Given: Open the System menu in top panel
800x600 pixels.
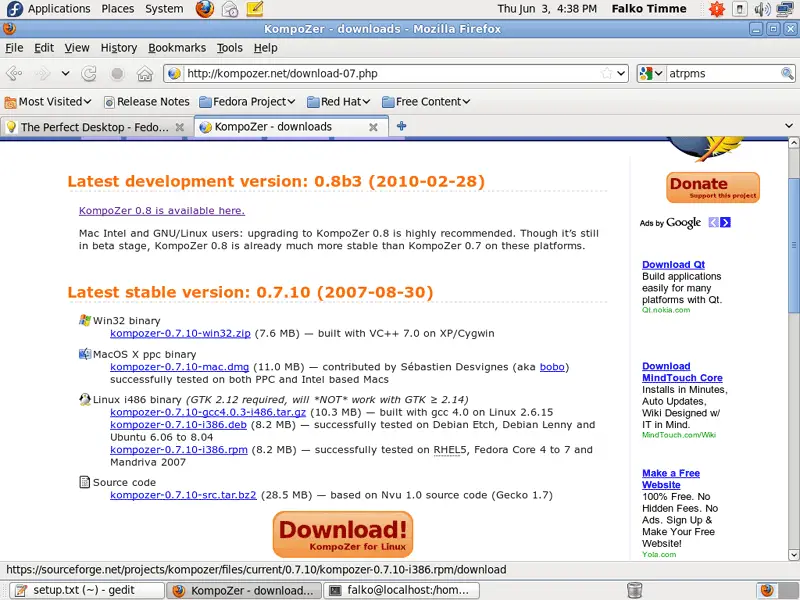Looking at the screenshot, I should click(164, 9).
